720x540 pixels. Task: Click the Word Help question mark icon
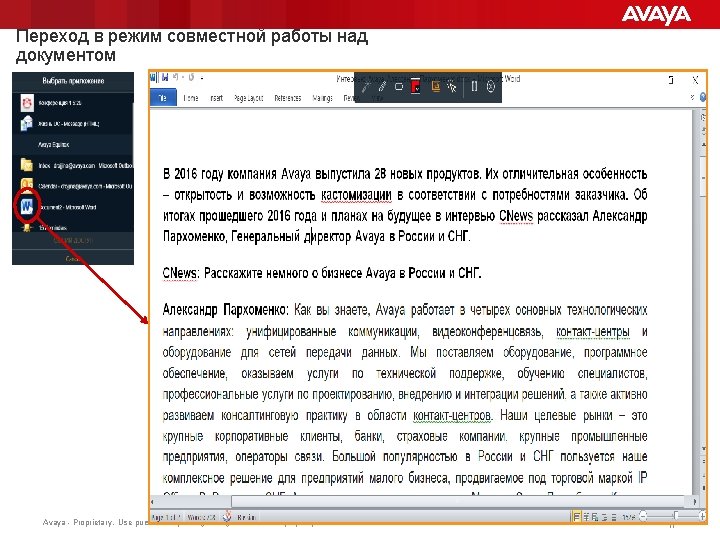tap(703, 97)
